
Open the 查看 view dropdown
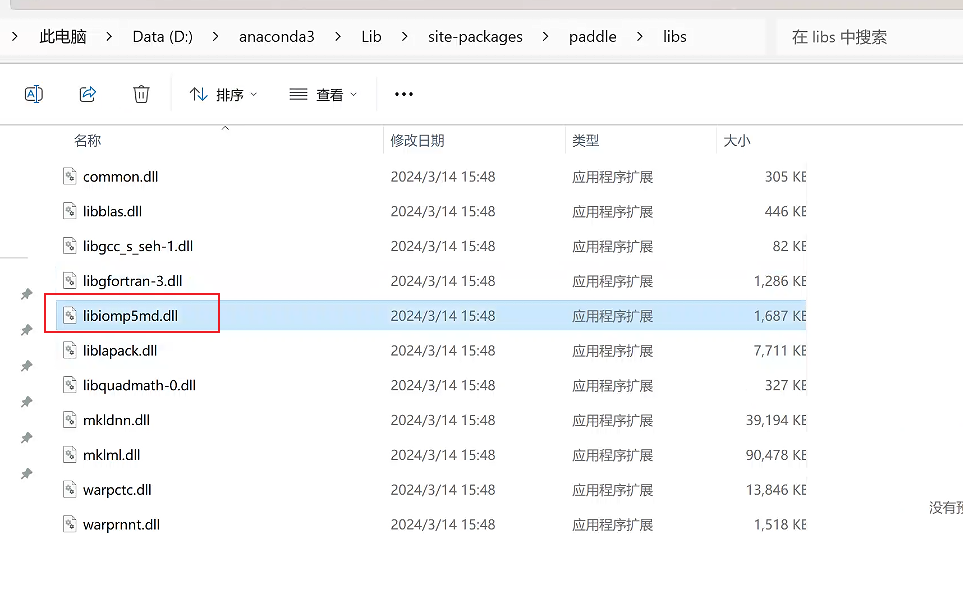click(x=323, y=95)
